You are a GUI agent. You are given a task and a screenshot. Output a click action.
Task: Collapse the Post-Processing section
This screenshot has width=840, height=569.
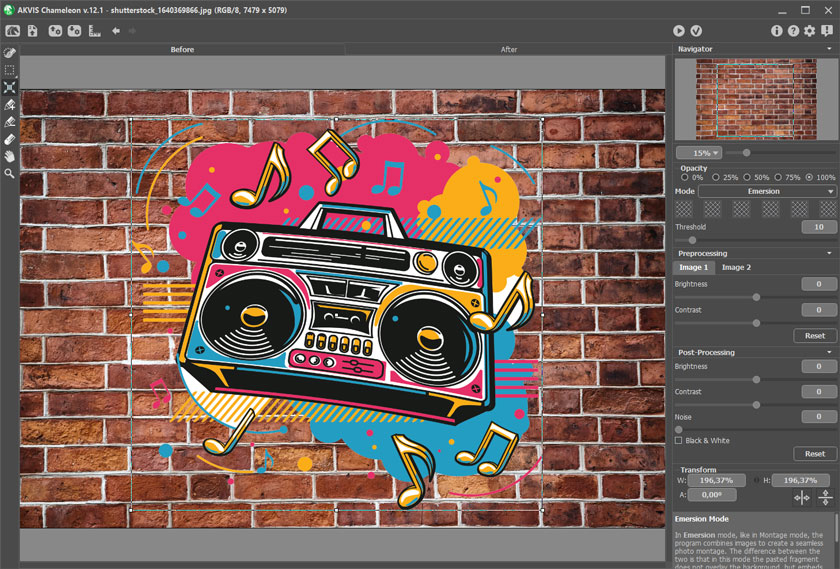tap(829, 353)
